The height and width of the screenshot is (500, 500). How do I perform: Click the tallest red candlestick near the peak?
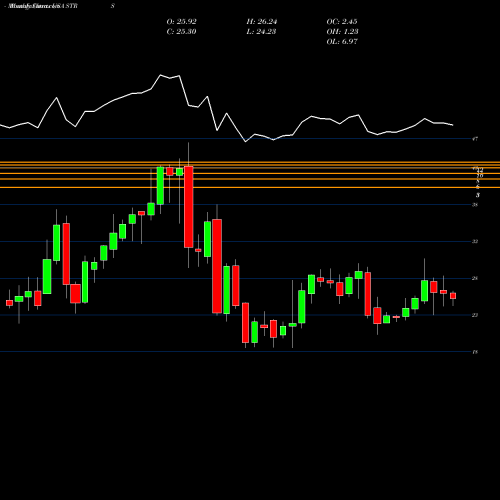click(x=189, y=207)
